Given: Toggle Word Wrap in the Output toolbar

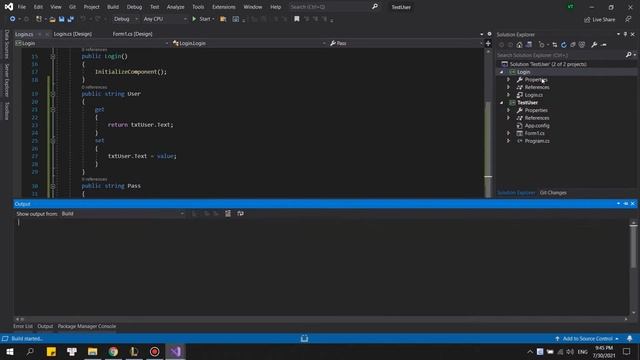Looking at the screenshot, I should [x=240, y=213].
